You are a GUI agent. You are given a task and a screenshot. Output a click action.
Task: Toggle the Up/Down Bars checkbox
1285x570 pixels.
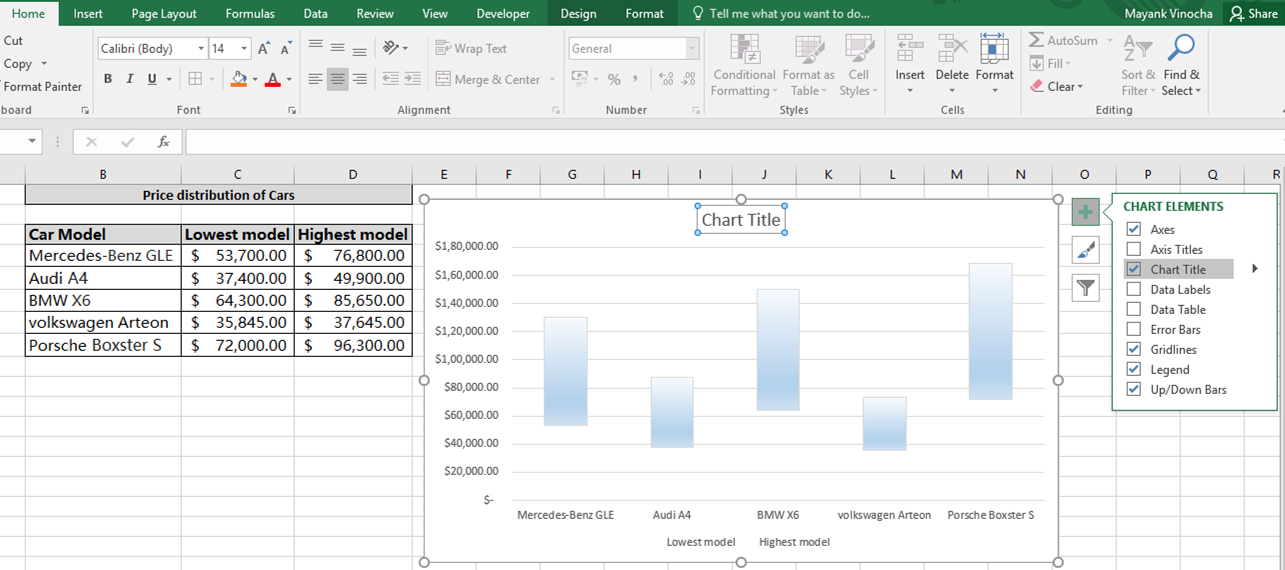pyautogui.click(x=1134, y=389)
